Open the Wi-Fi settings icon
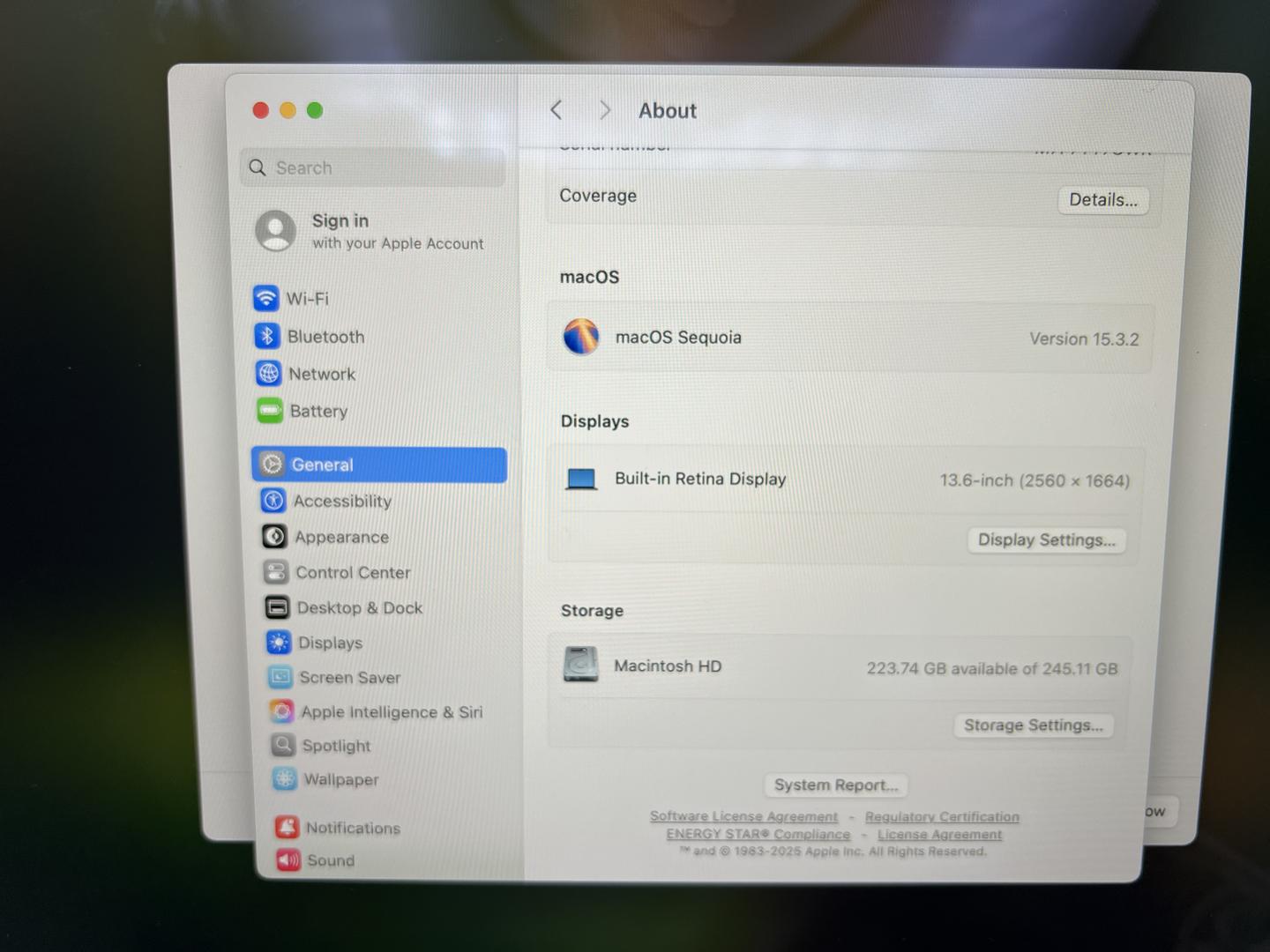The image size is (1270, 952). point(265,298)
